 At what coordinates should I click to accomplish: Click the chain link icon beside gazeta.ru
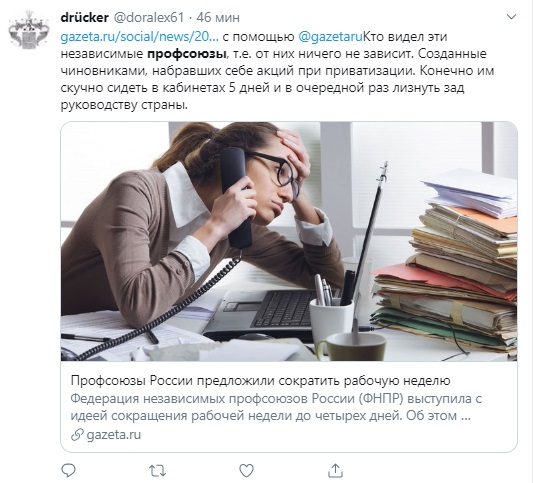[x=77, y=435]
